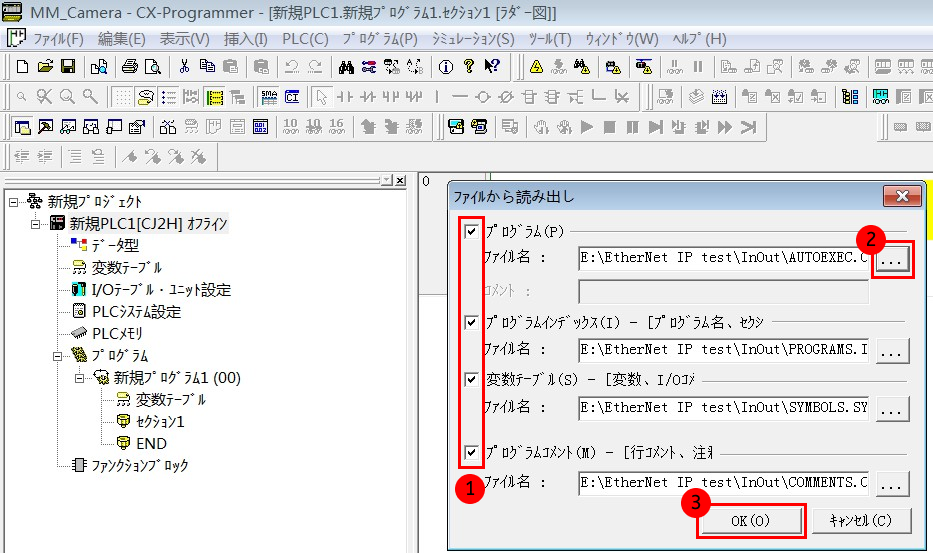The image size is (933, 553).
Task: Click the About information icon
Action: click(446, 67)
